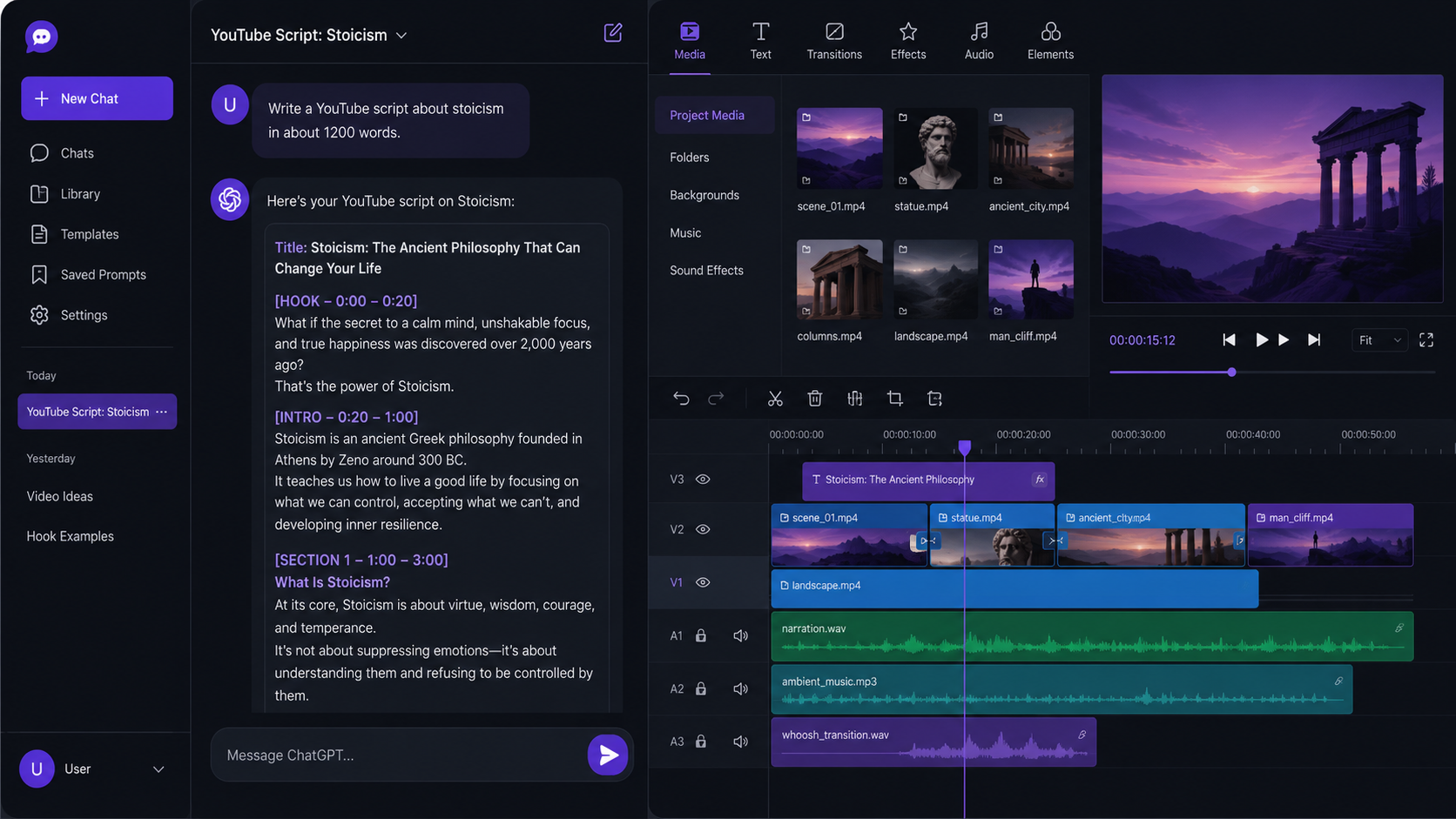Click the second play button in preview controls
Viewport: 1456px width, 819px height.
click(x=1284, y=340)
